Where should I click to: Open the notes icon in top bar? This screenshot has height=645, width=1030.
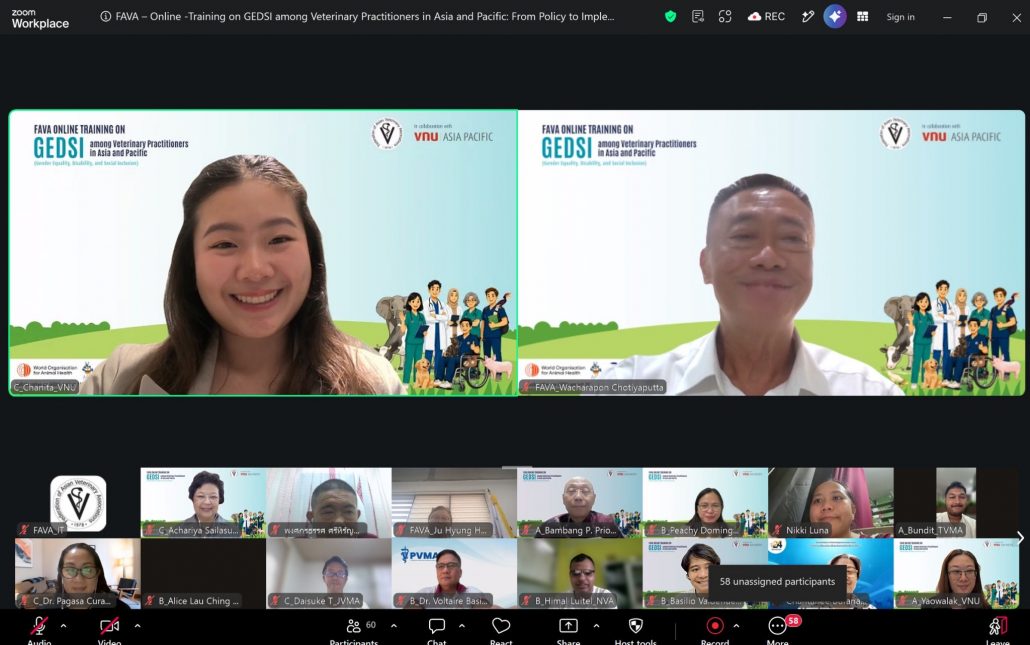[698, 17]
